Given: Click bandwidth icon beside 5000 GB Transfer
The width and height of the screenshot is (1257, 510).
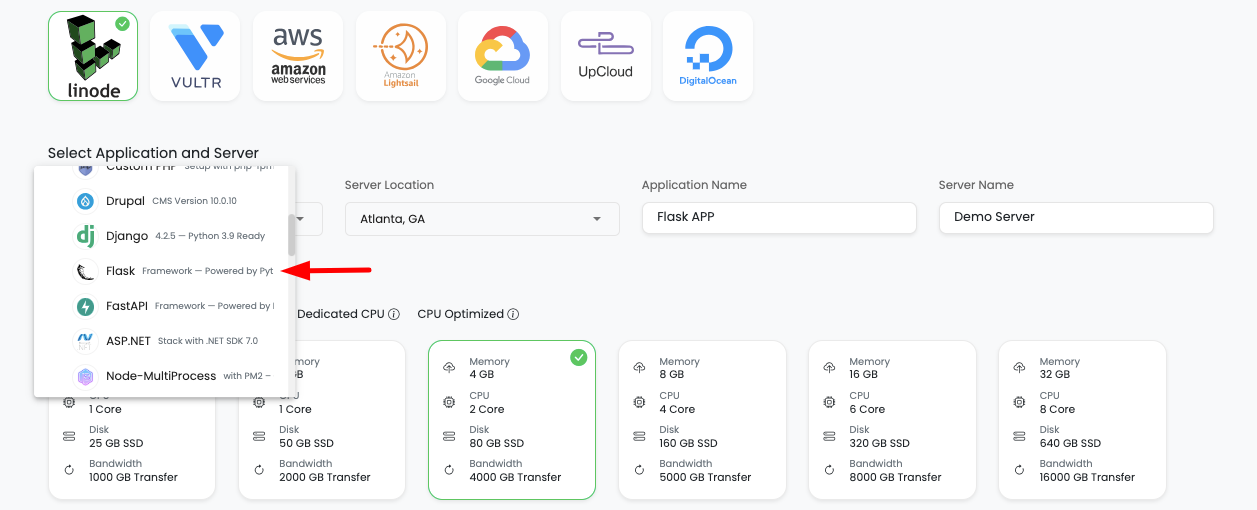Looking at the screenshot, I should [639, 470].
